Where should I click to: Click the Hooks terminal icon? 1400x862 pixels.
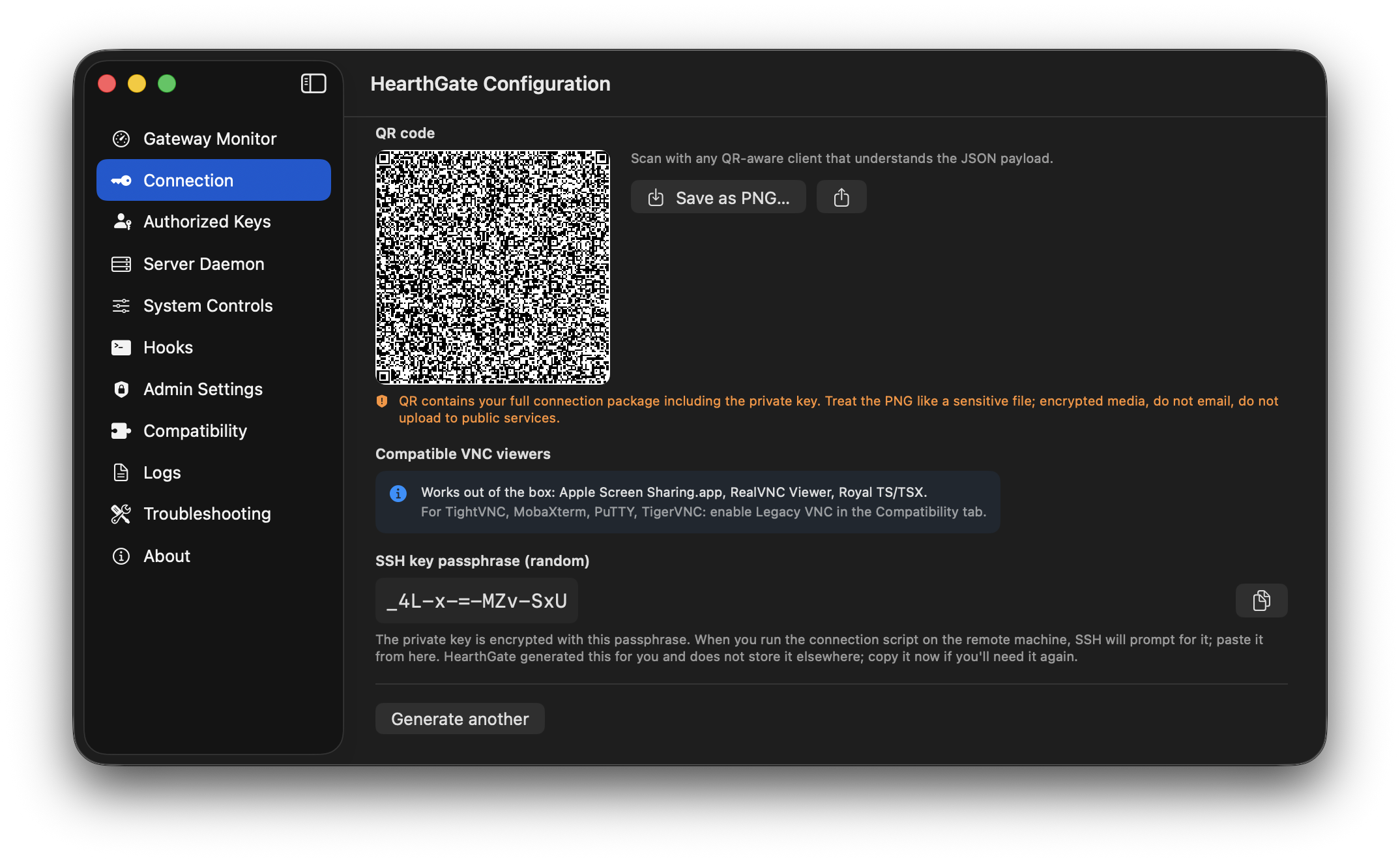[121, 348]
